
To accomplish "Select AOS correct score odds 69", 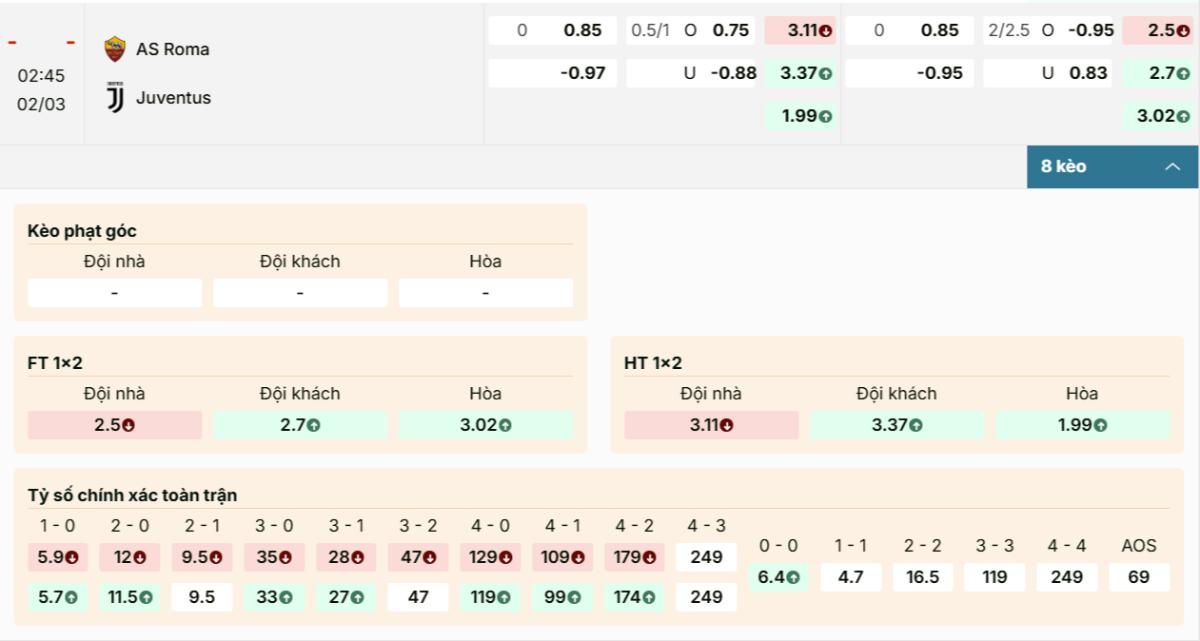I will 1138,577.
